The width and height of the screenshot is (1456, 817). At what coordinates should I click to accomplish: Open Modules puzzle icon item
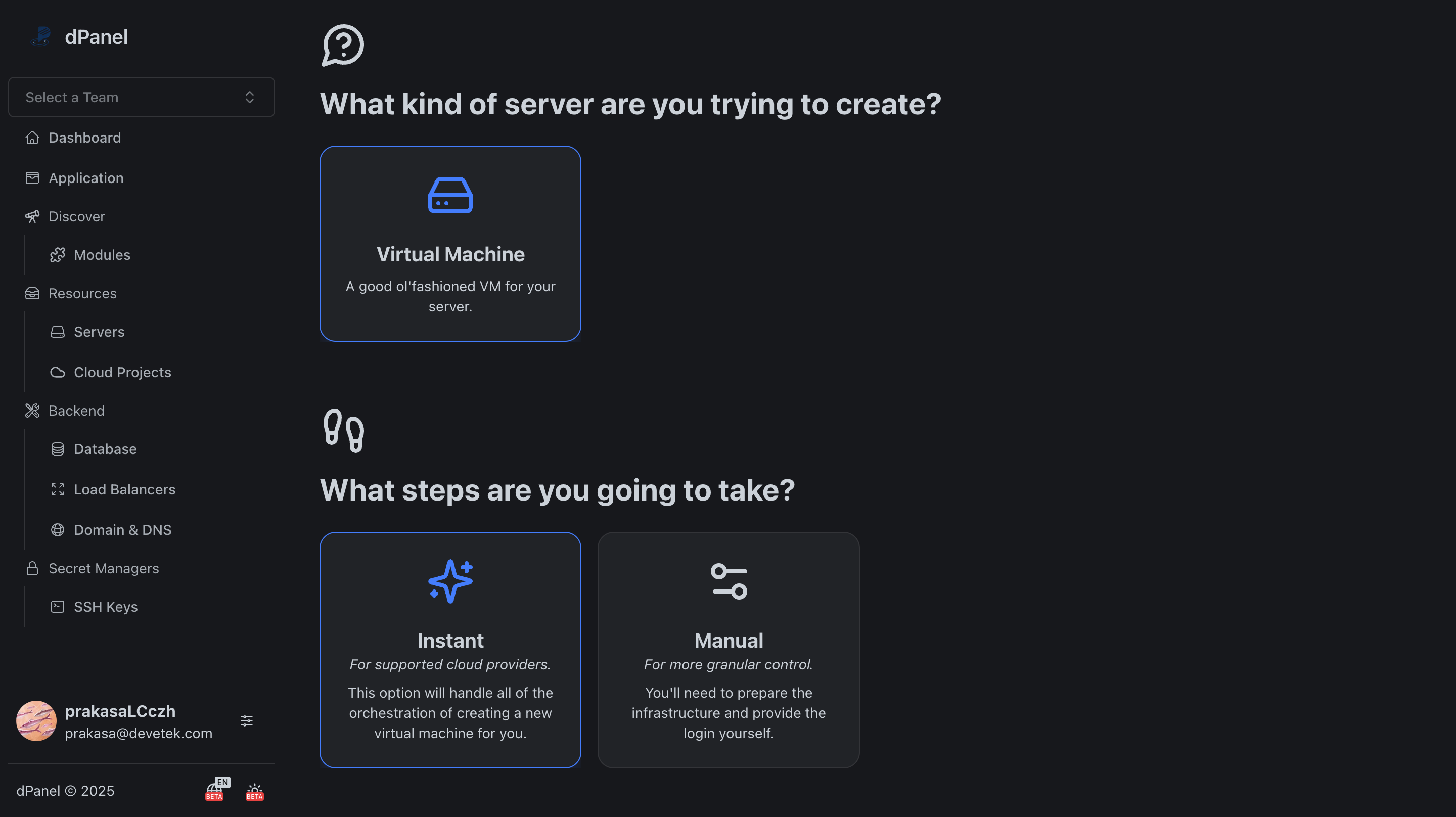tap(58, 255)
